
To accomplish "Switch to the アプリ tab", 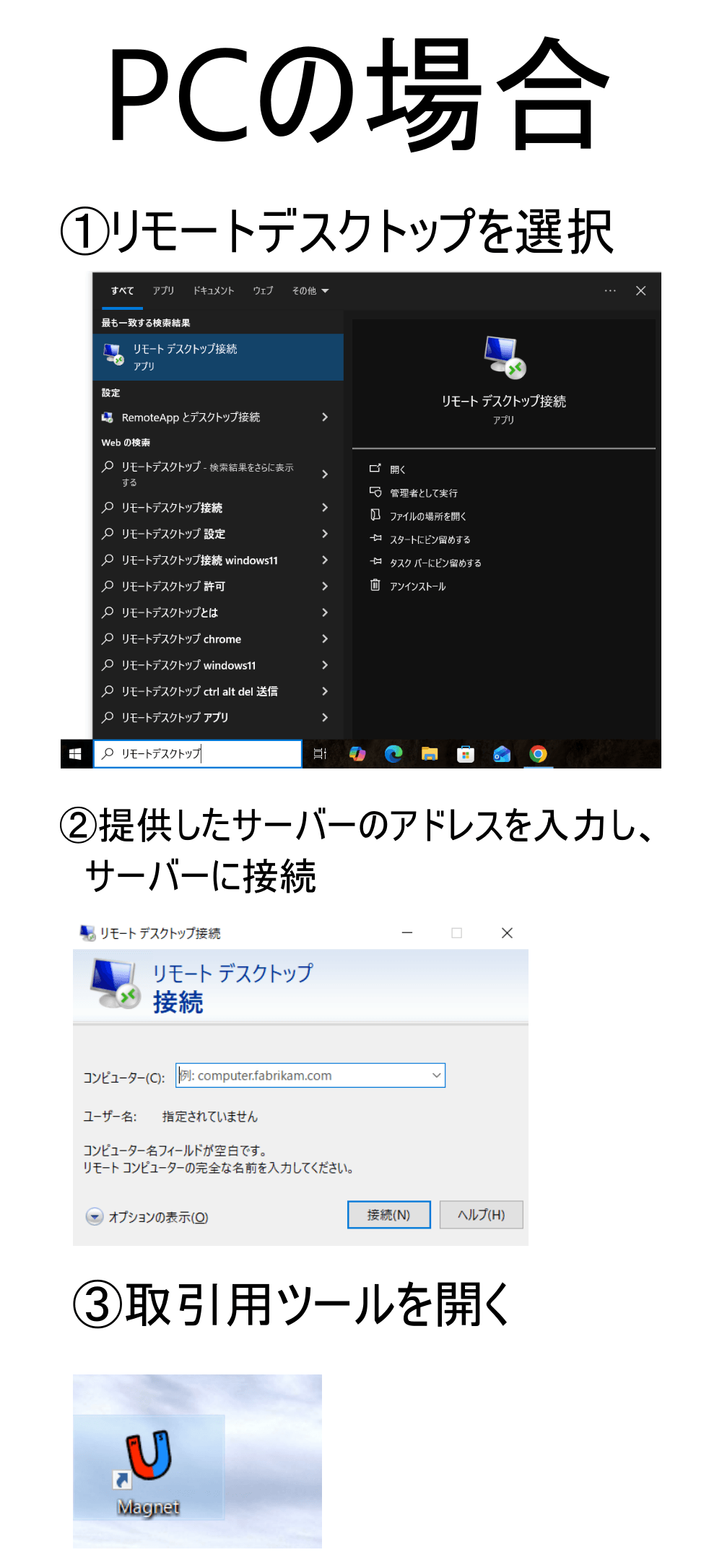I will tap(163, 290).
